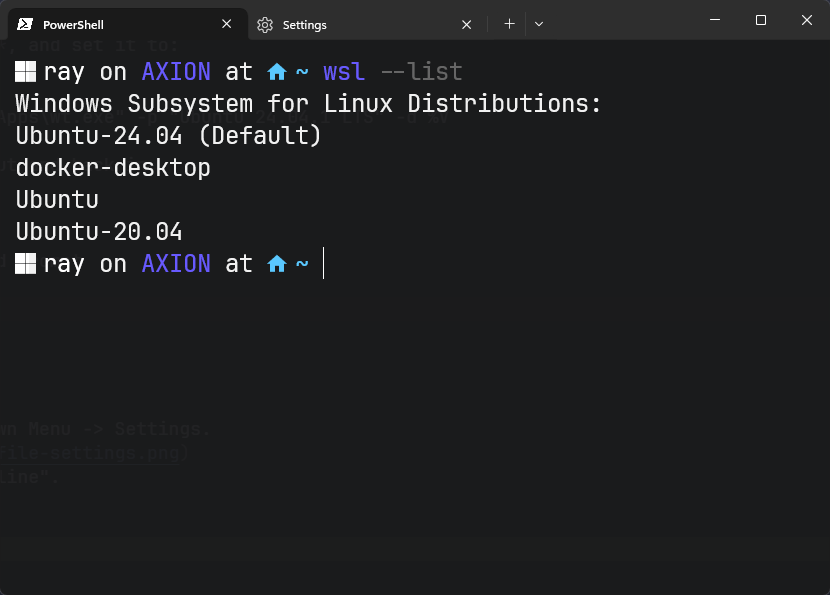Open the new tab dropdown chevron

click(x=539, y=24)
